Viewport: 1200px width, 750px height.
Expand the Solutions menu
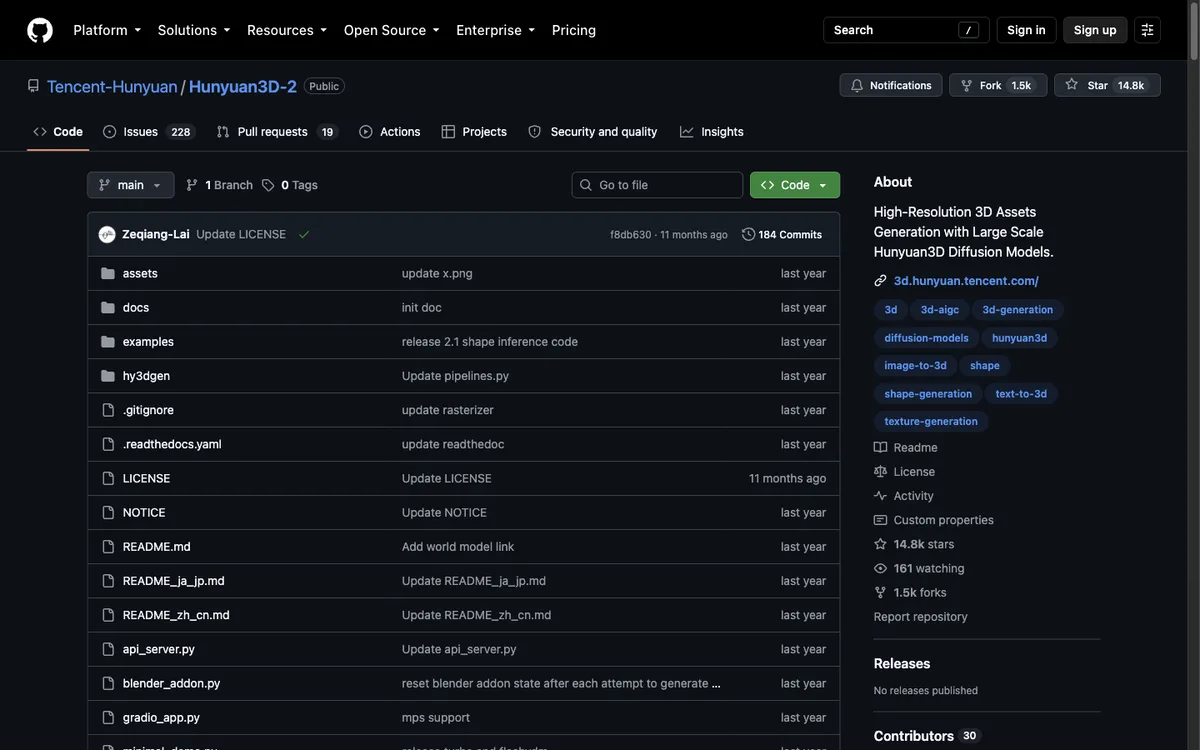pos(194,30)
